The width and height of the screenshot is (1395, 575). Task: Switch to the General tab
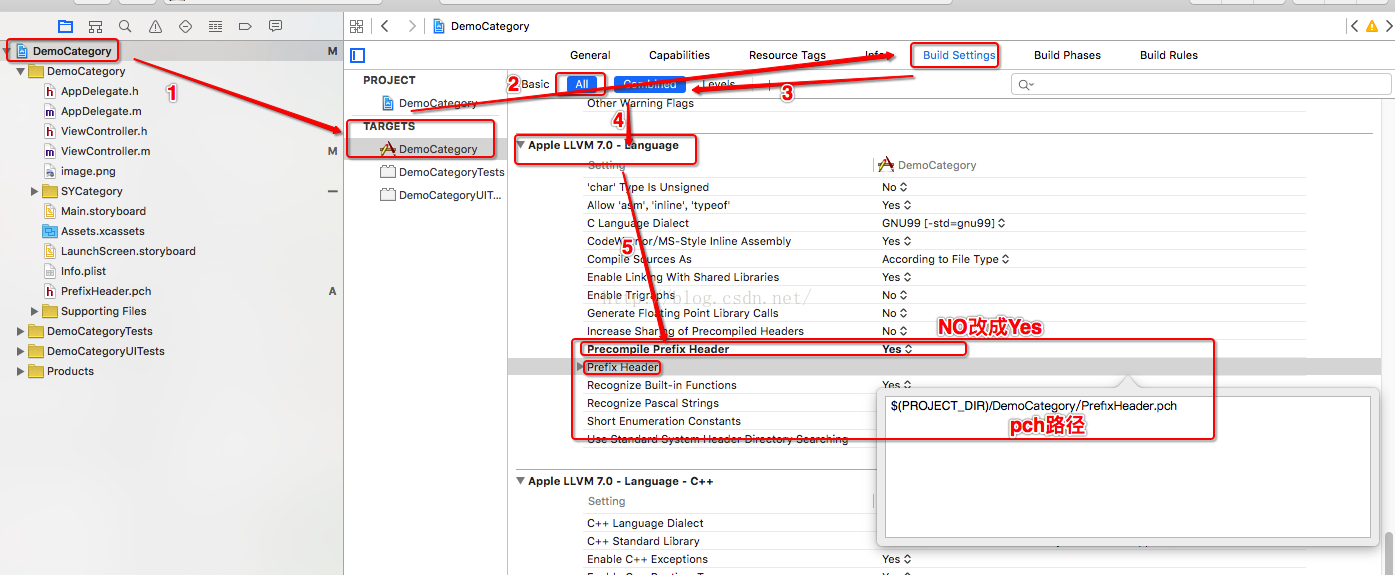point(590,55)
